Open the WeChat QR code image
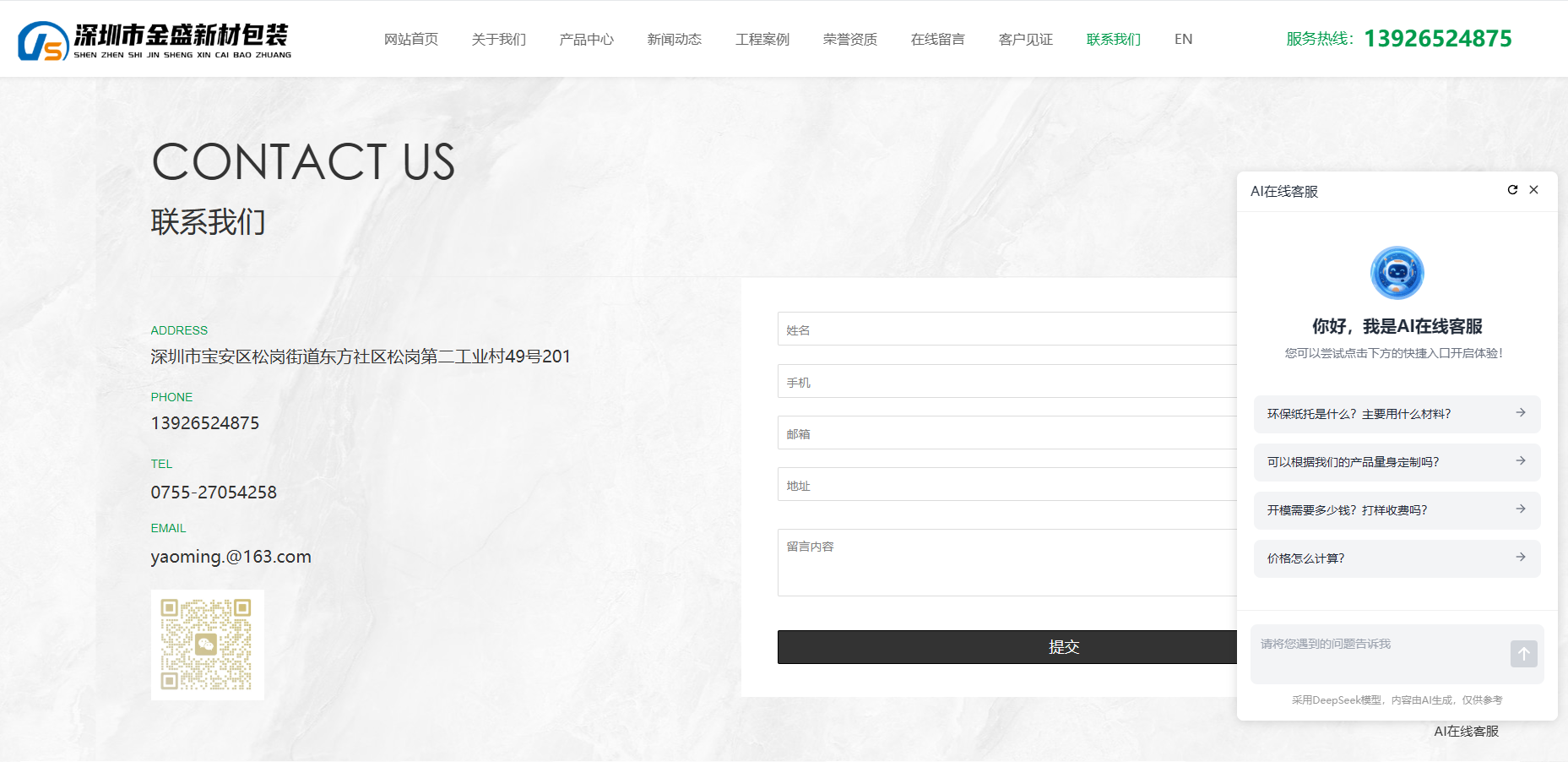 [207, 645]
